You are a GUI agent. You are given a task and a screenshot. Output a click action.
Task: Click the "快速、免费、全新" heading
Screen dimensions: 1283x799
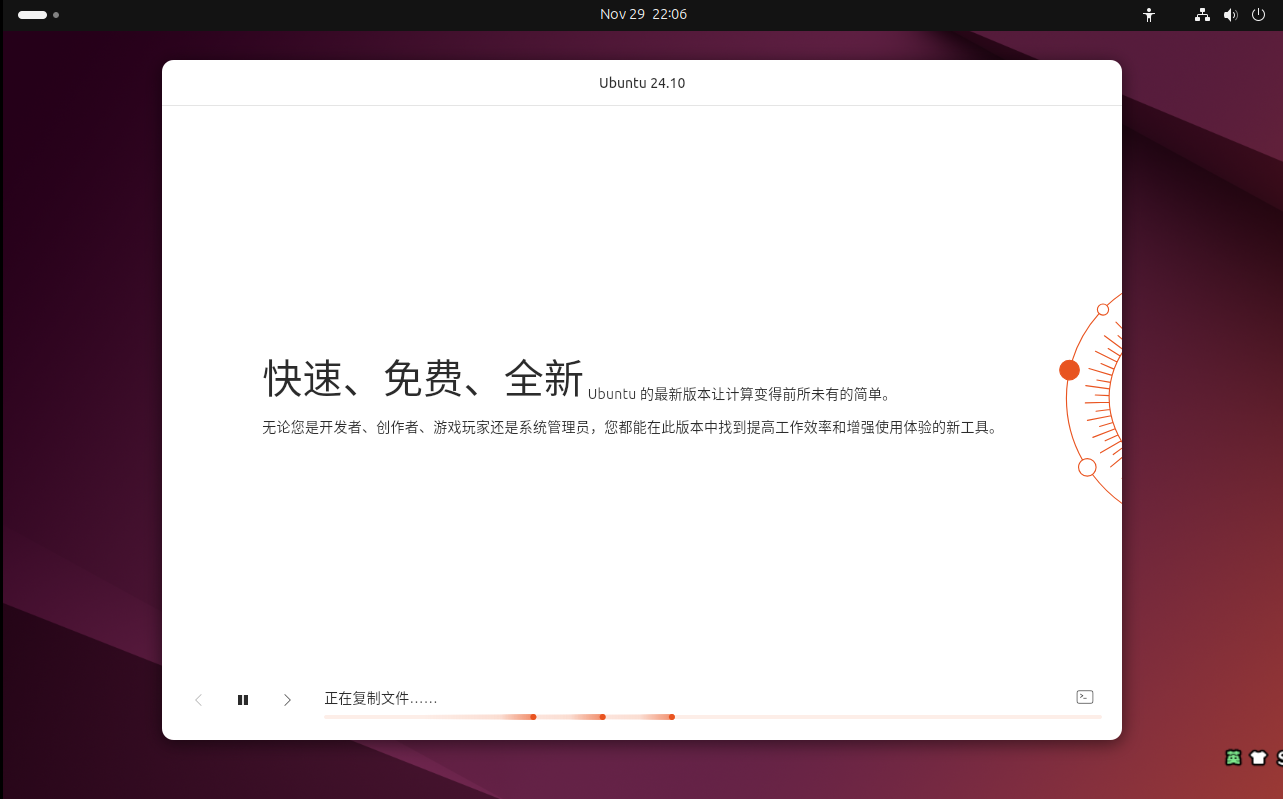pos(423,379)
